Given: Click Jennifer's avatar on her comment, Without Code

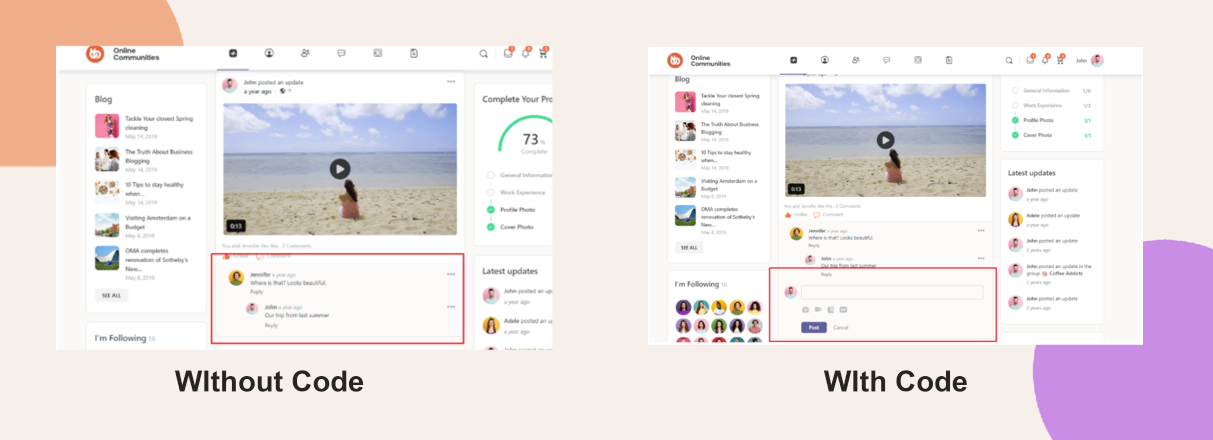Looking at the screenshot, I should (x=236, y=278).
